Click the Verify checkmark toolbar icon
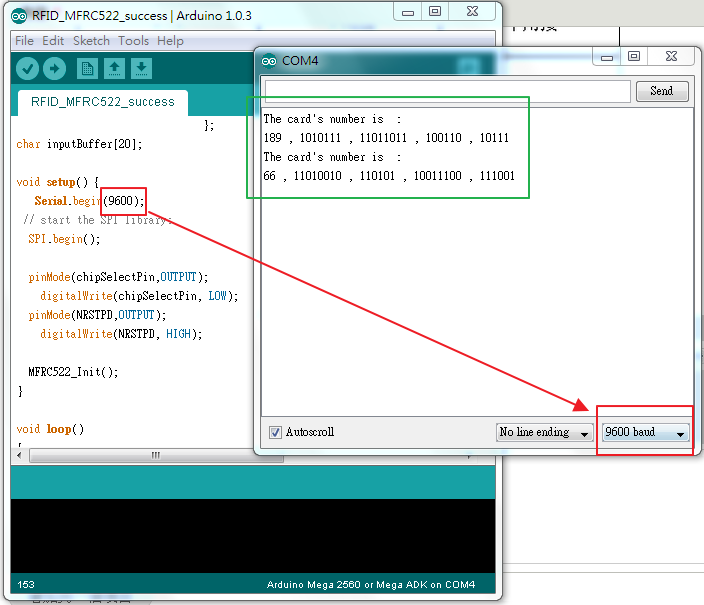This screenshot has width=704, height=605. tap(27, 69)
